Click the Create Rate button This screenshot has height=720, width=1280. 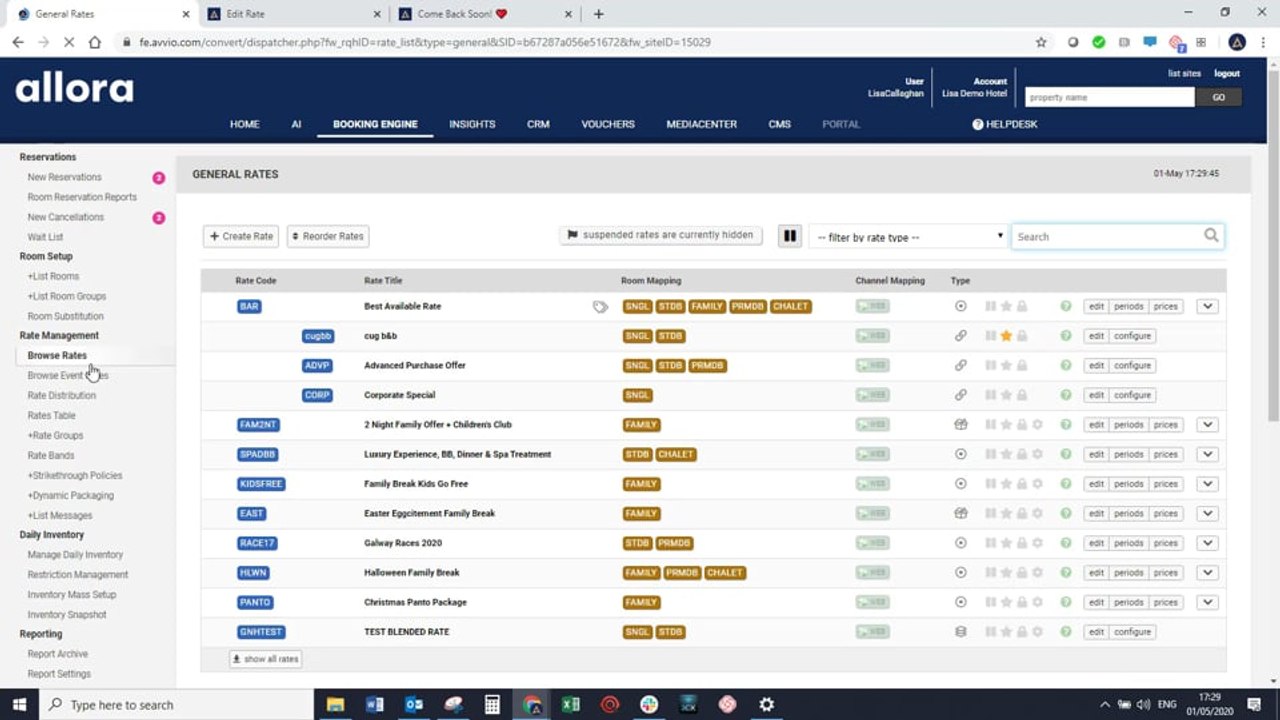click(x=241, y=236)
